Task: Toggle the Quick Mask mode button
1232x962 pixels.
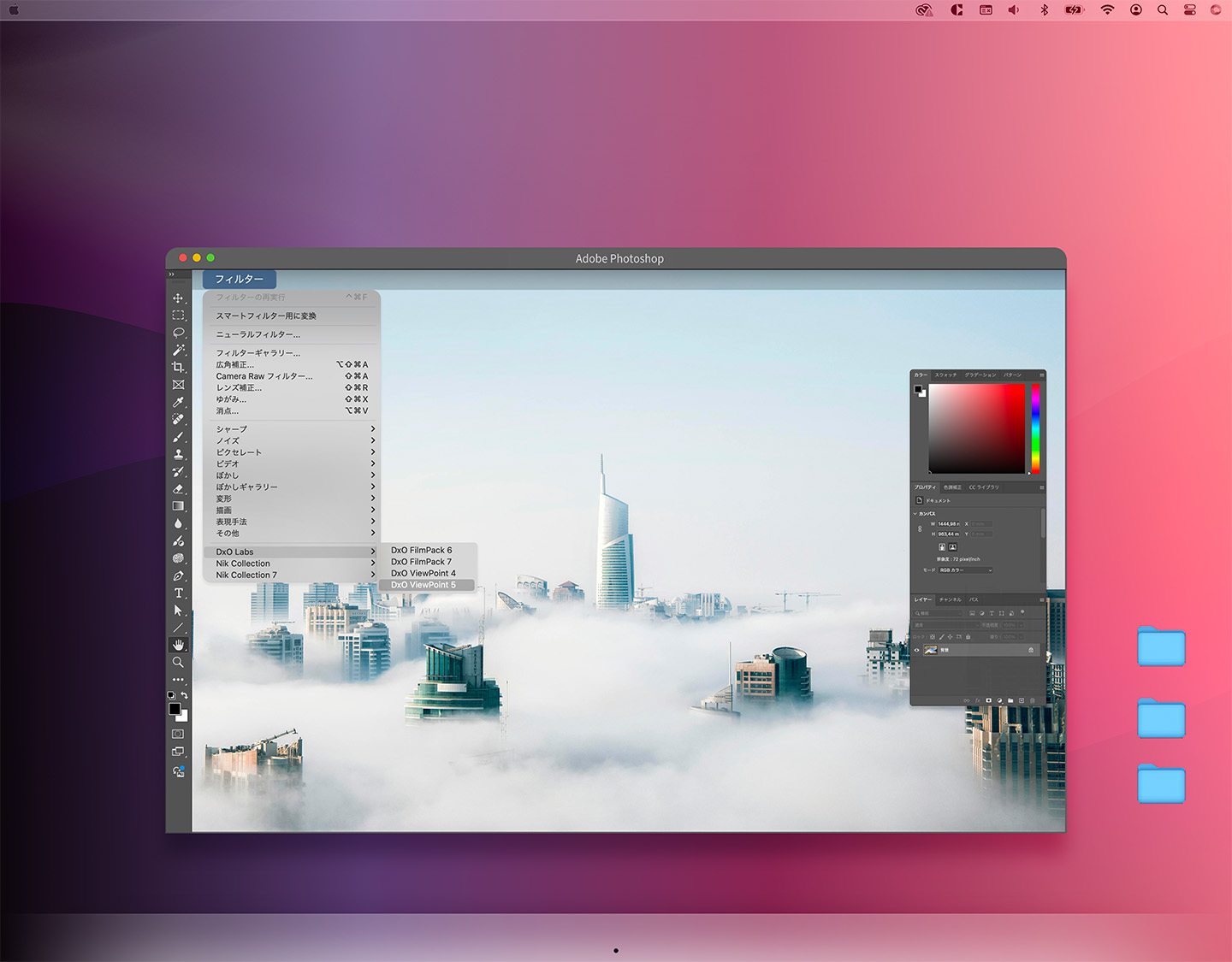Action: [x=178, y=734]
